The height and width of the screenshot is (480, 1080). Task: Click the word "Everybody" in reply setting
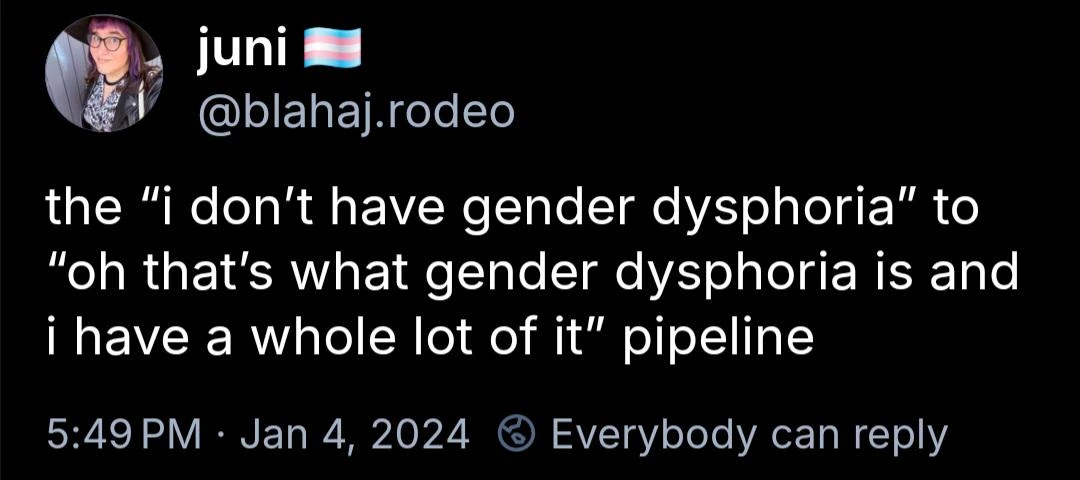654,435
